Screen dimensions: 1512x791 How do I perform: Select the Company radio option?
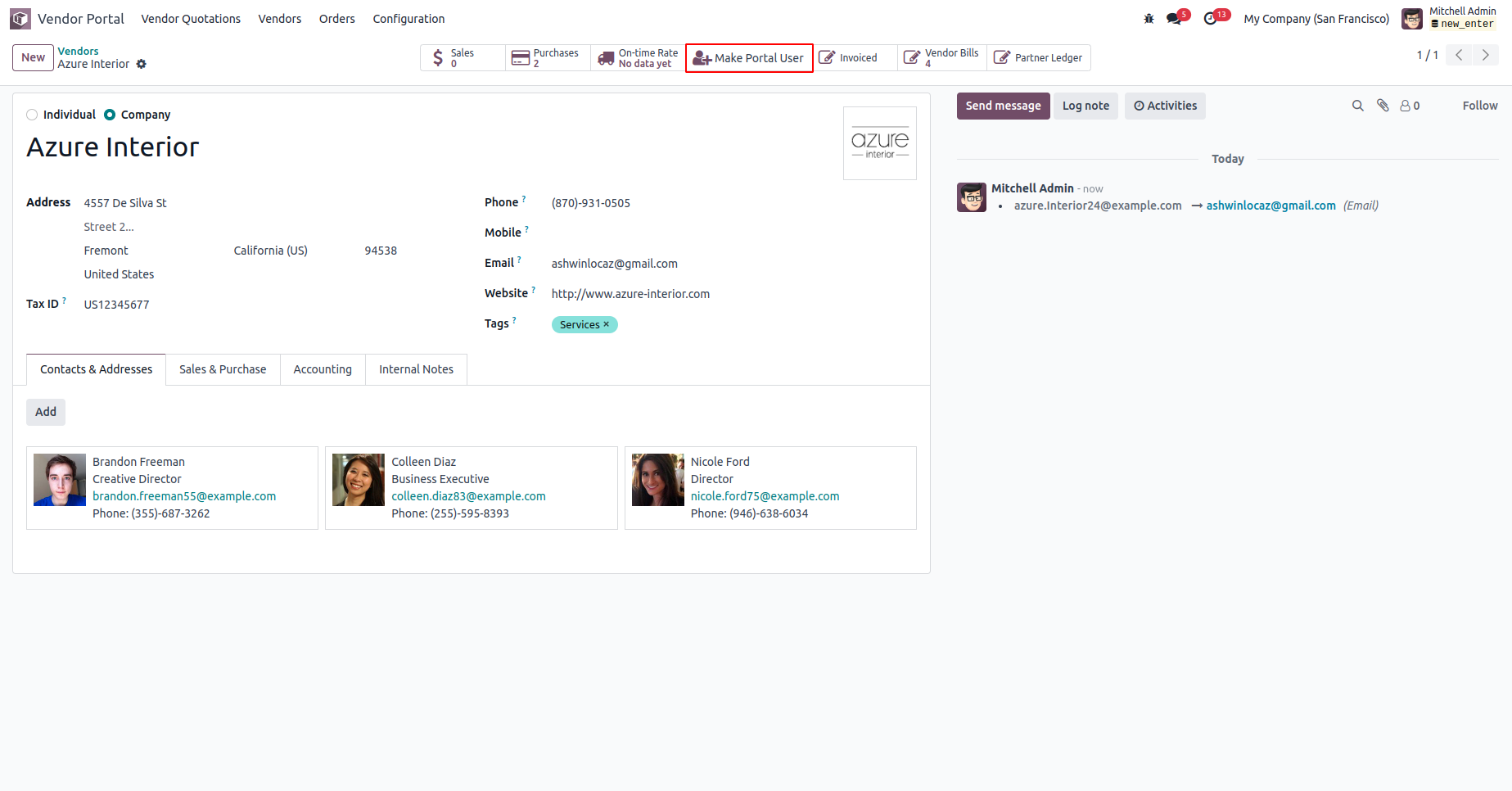(110, 115)
